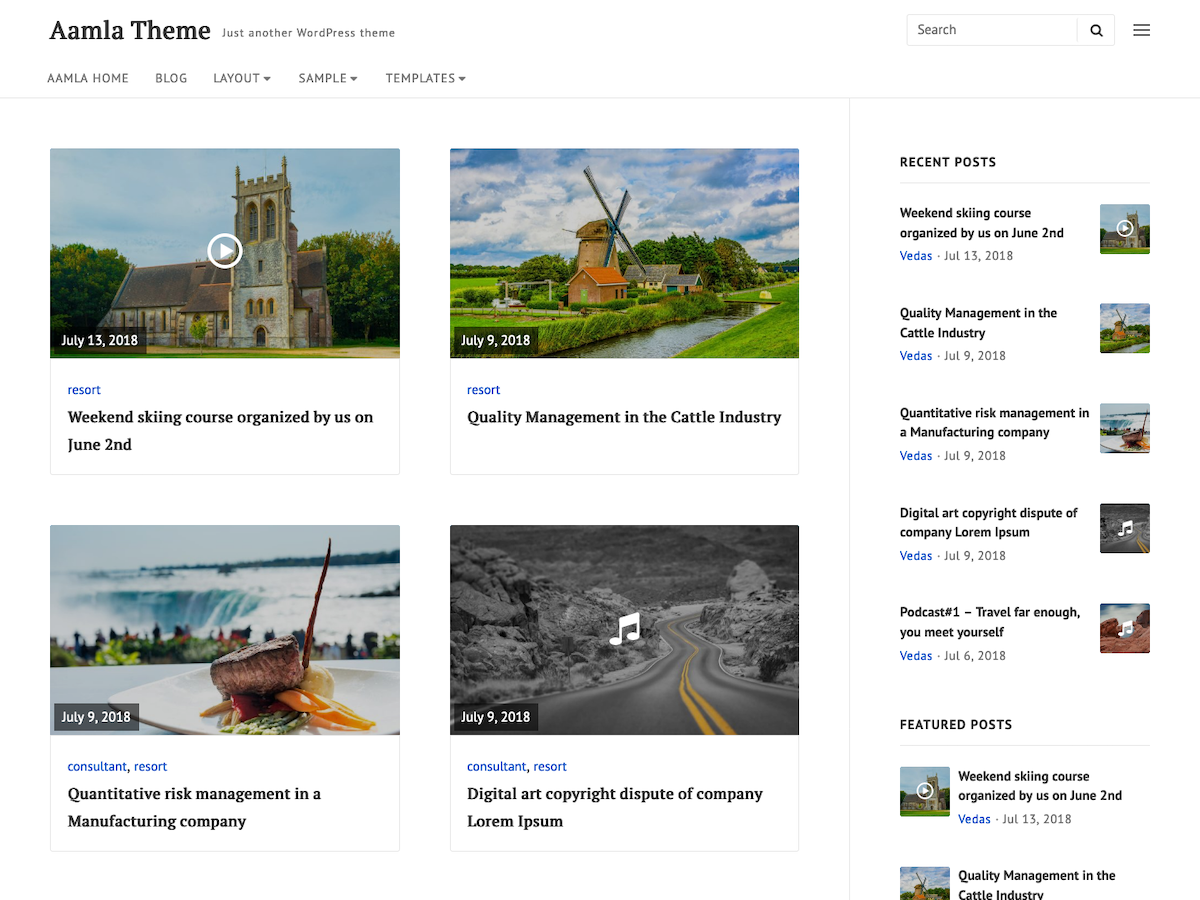Open the Blog menu item

(171, 78)
